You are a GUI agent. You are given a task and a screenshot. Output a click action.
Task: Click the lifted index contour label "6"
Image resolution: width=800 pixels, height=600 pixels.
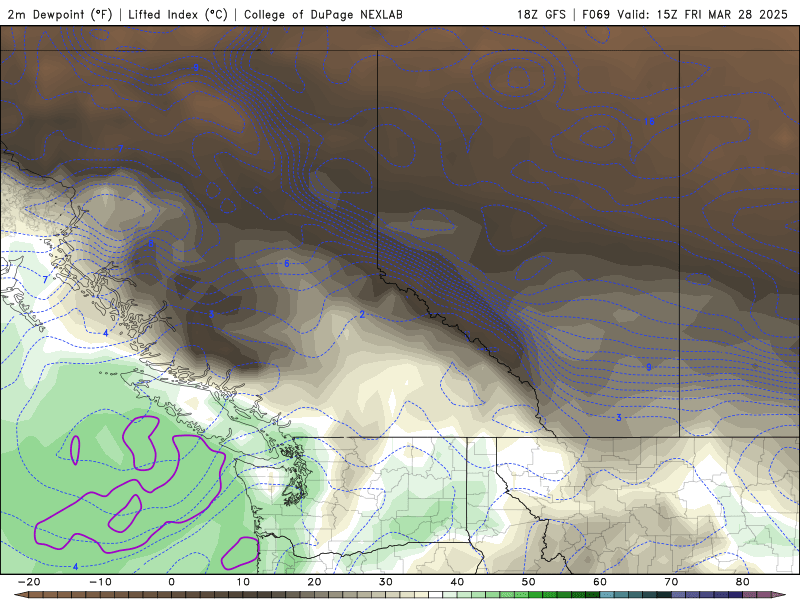287,263
